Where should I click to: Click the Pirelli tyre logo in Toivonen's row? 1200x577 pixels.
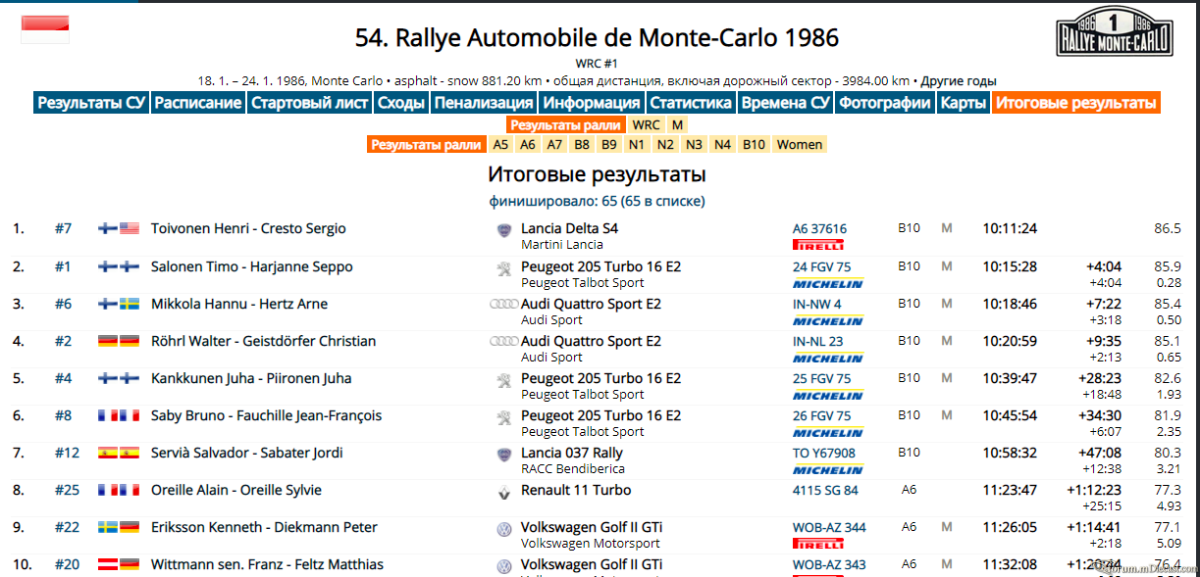pyautogui.click(x=818, y=245)
